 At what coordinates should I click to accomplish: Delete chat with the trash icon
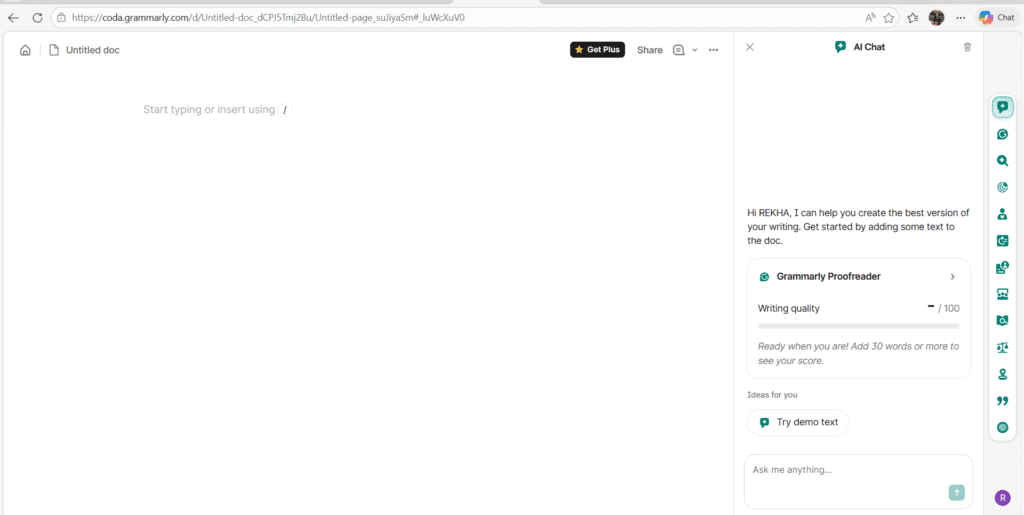tap(967, 47)
